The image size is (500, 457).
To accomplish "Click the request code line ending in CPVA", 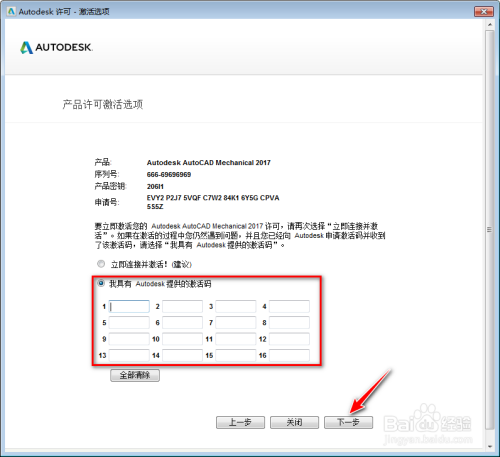I will [x=213, y=198].
